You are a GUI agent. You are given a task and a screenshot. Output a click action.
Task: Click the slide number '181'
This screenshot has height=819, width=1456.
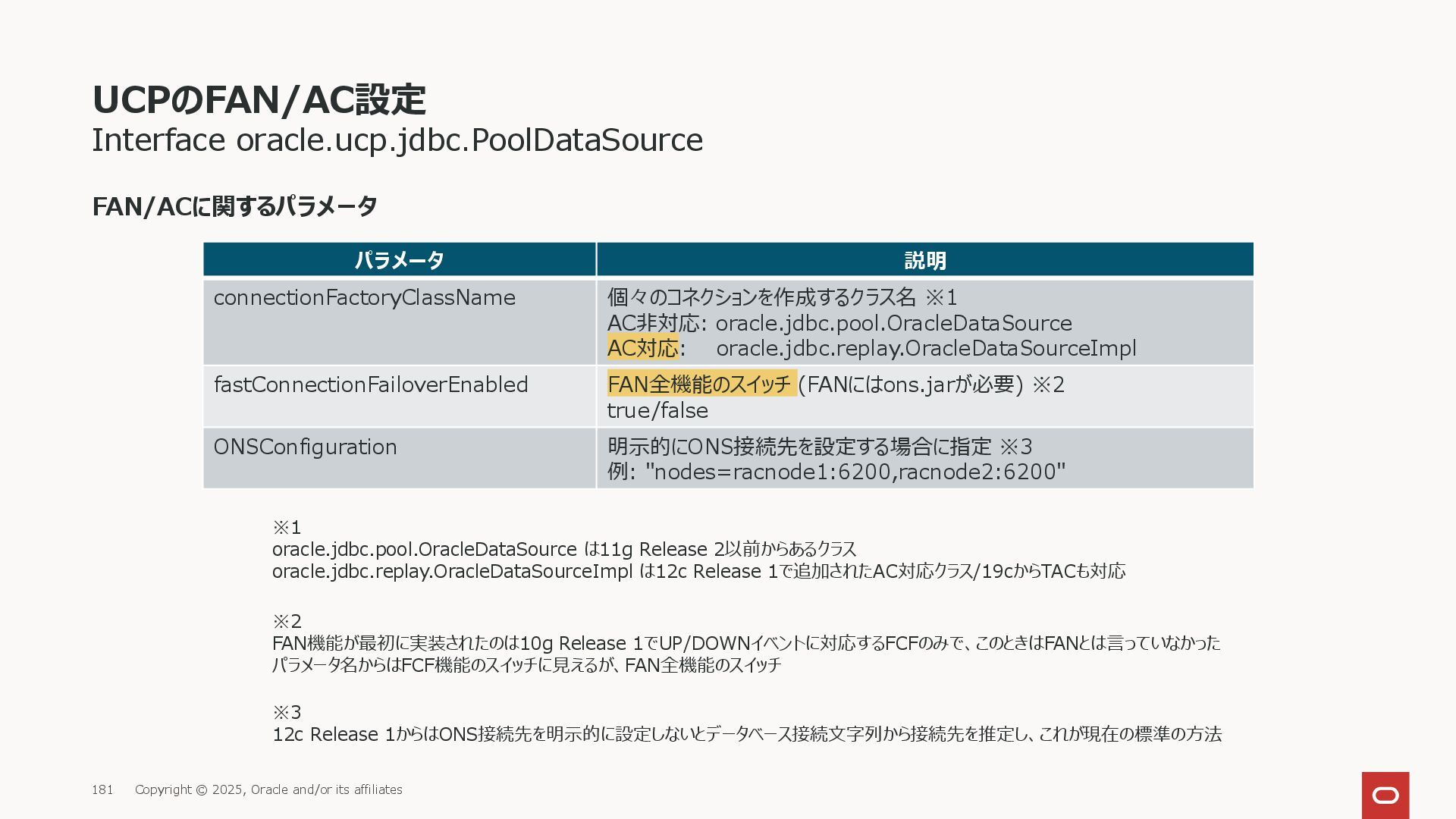102,789
